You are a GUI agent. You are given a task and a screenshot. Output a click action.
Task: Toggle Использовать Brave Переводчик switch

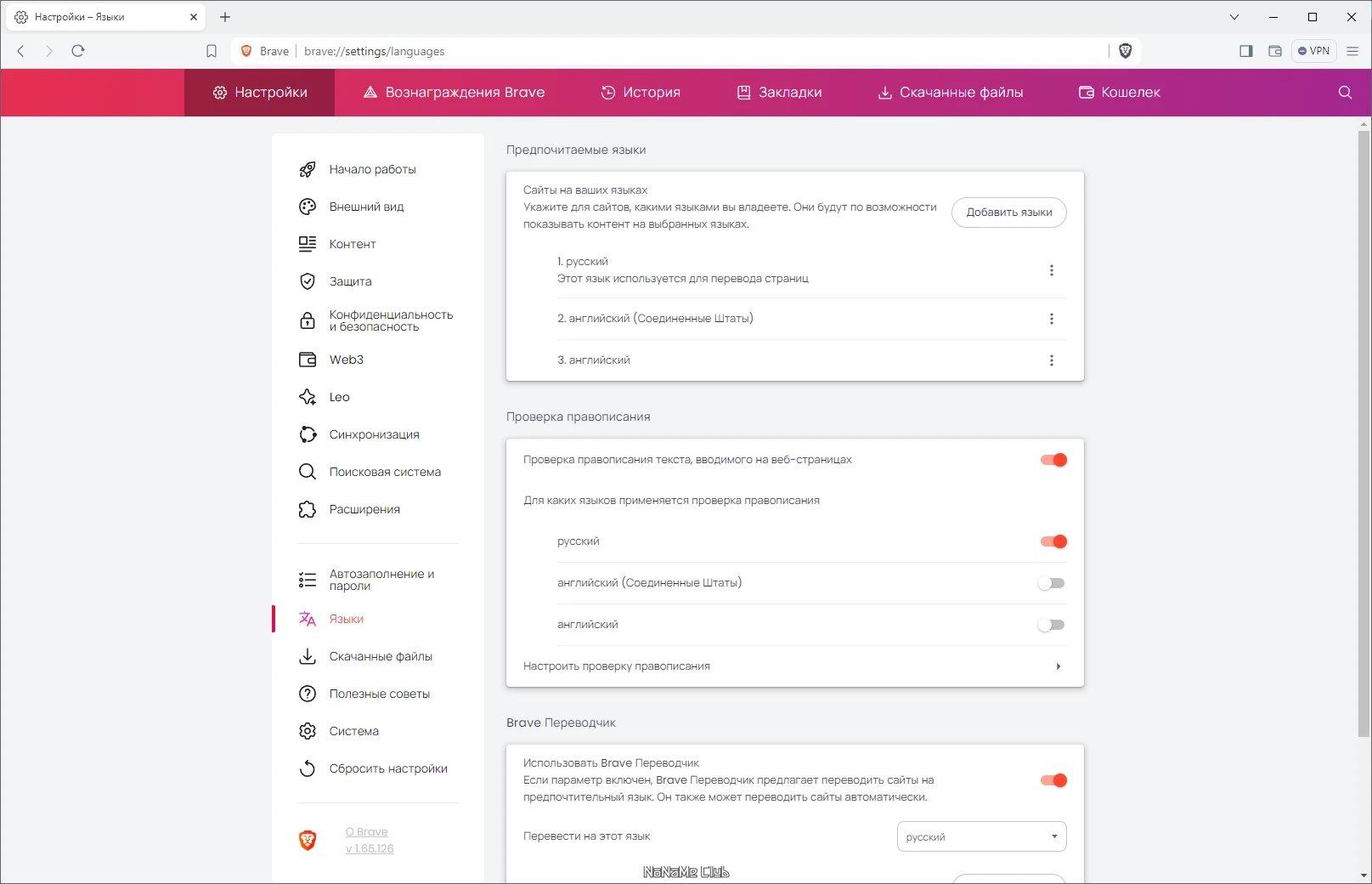[1053, 780]
